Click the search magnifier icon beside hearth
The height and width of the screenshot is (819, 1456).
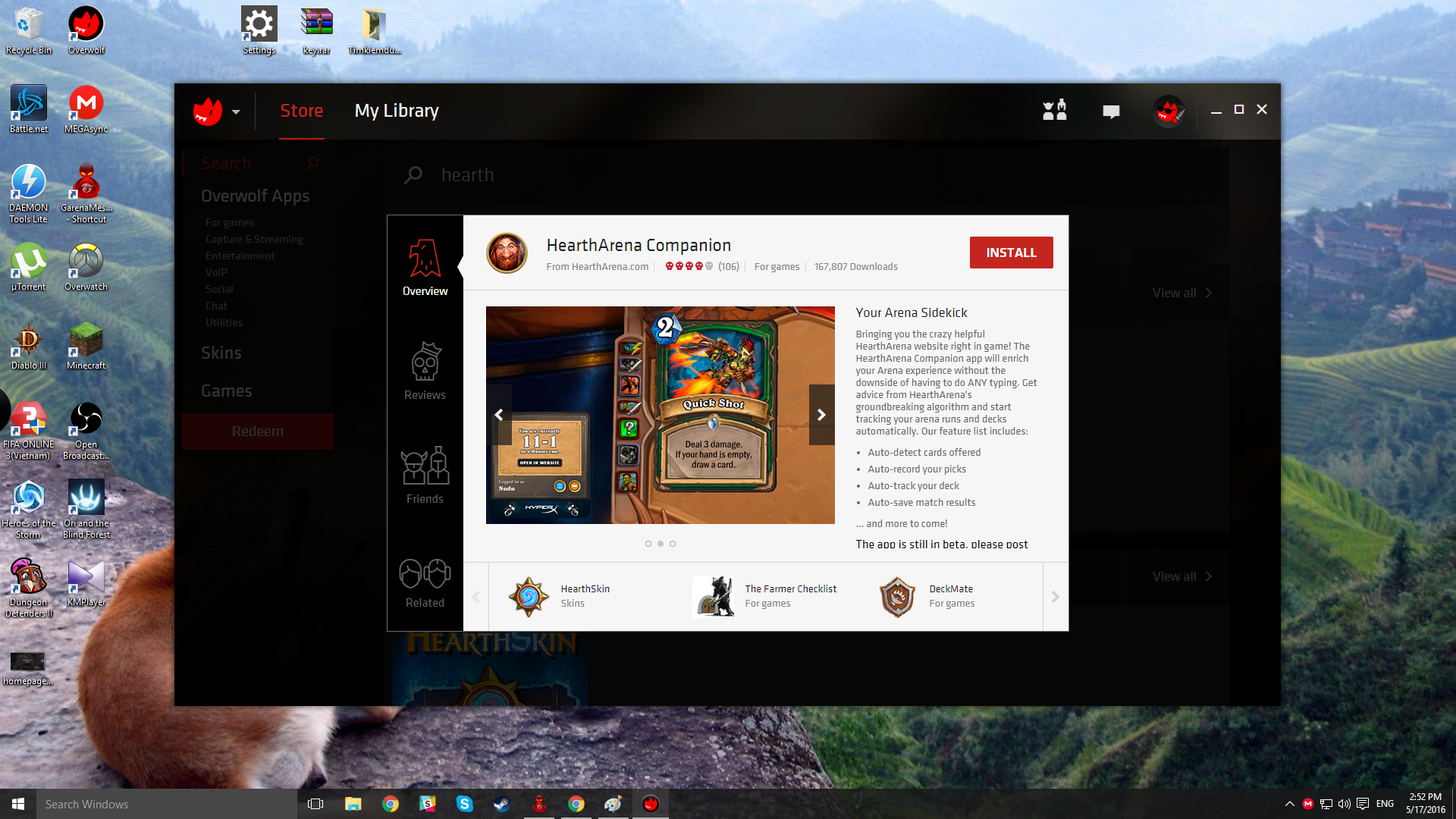[413, 175]
